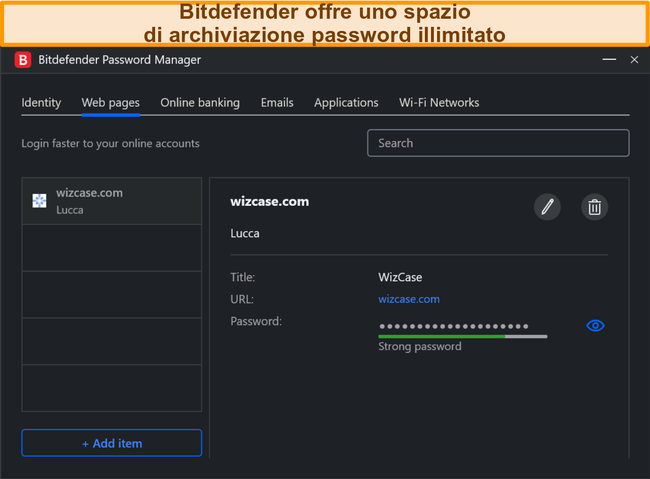The image size is (650, 479).
Task: Click the masked password dots field
Action: click(x=453, y=326)
